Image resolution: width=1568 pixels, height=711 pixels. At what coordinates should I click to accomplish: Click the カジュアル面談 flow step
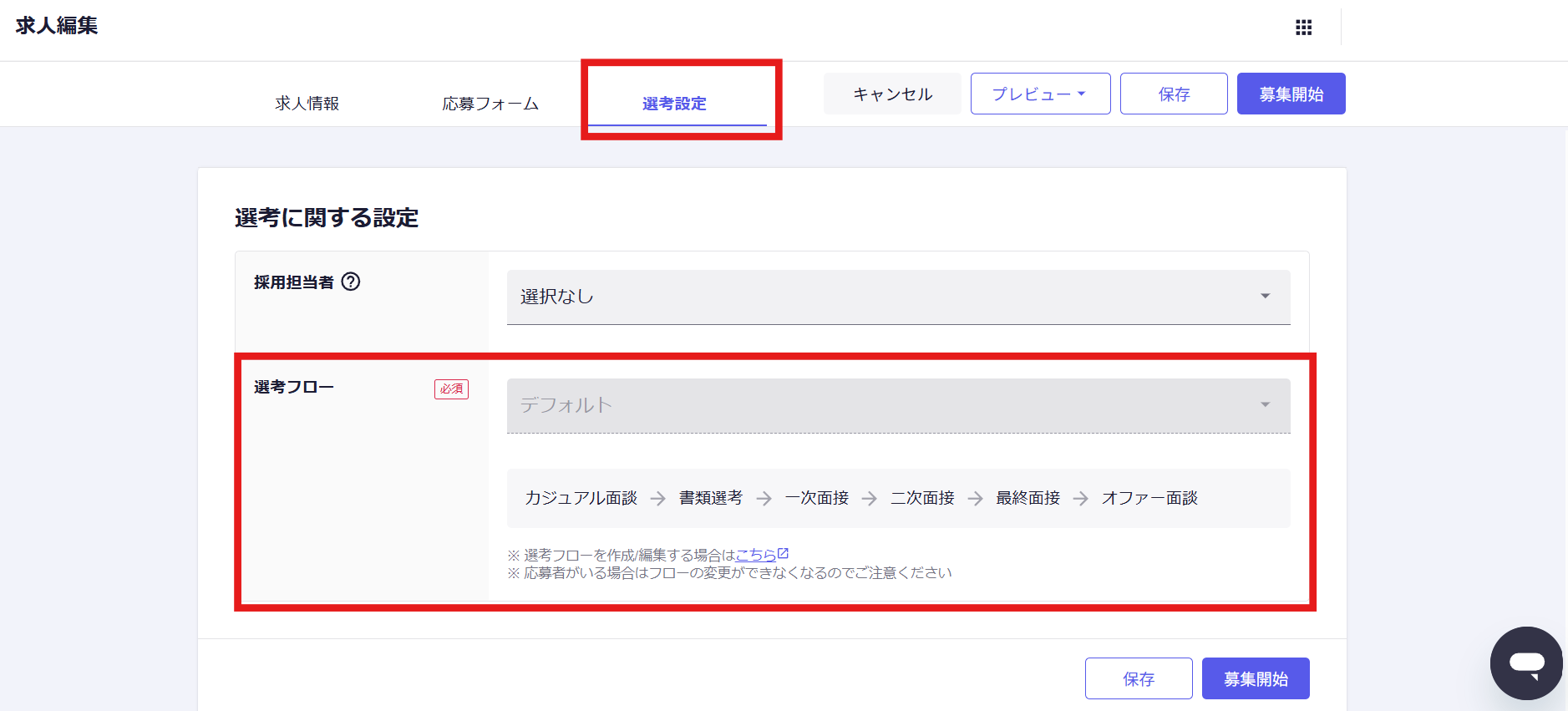coord(581,498)
